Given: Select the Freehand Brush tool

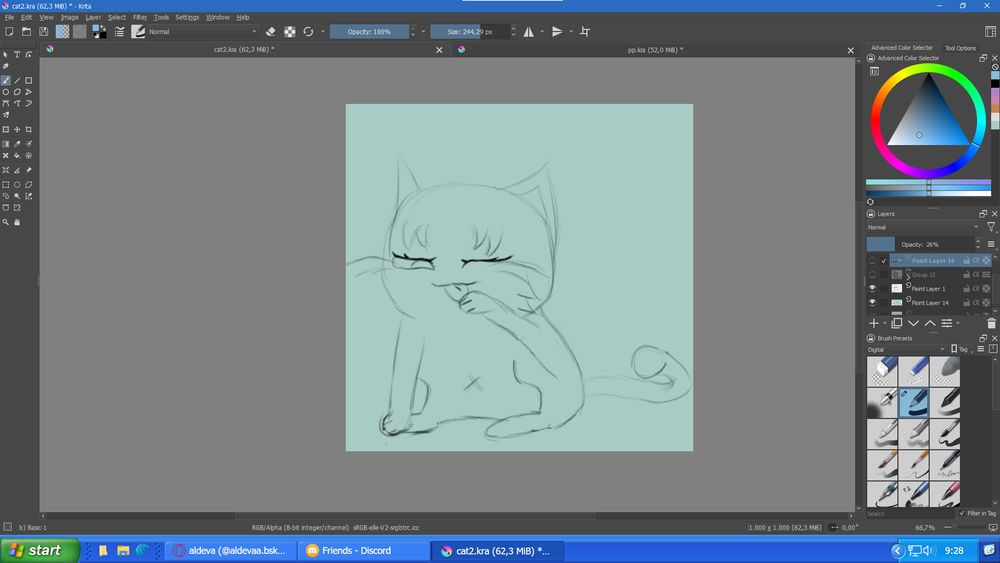Looking at the screenshot, I should (6, 80).
